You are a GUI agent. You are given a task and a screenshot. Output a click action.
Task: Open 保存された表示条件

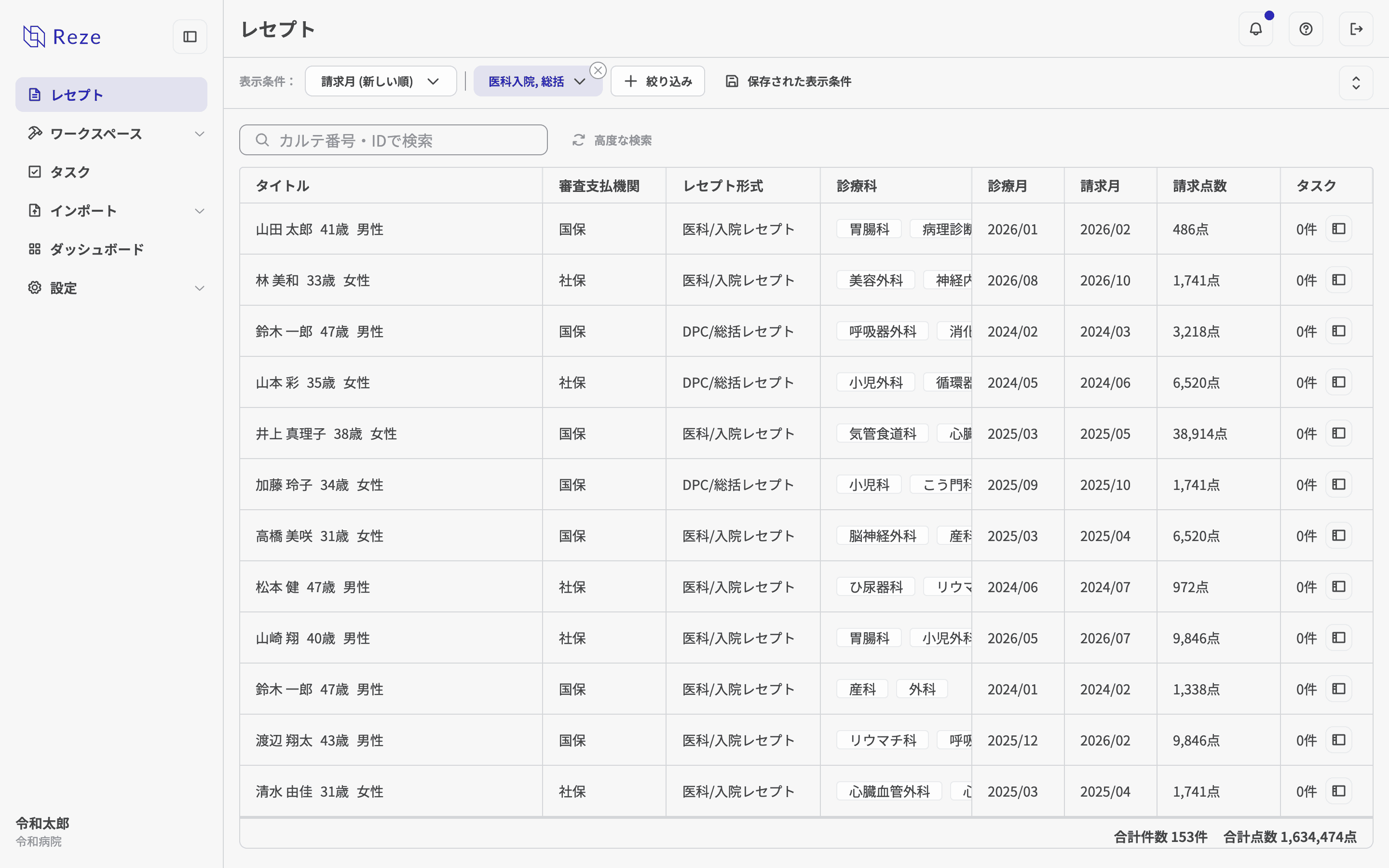click(x=789, y=81)
